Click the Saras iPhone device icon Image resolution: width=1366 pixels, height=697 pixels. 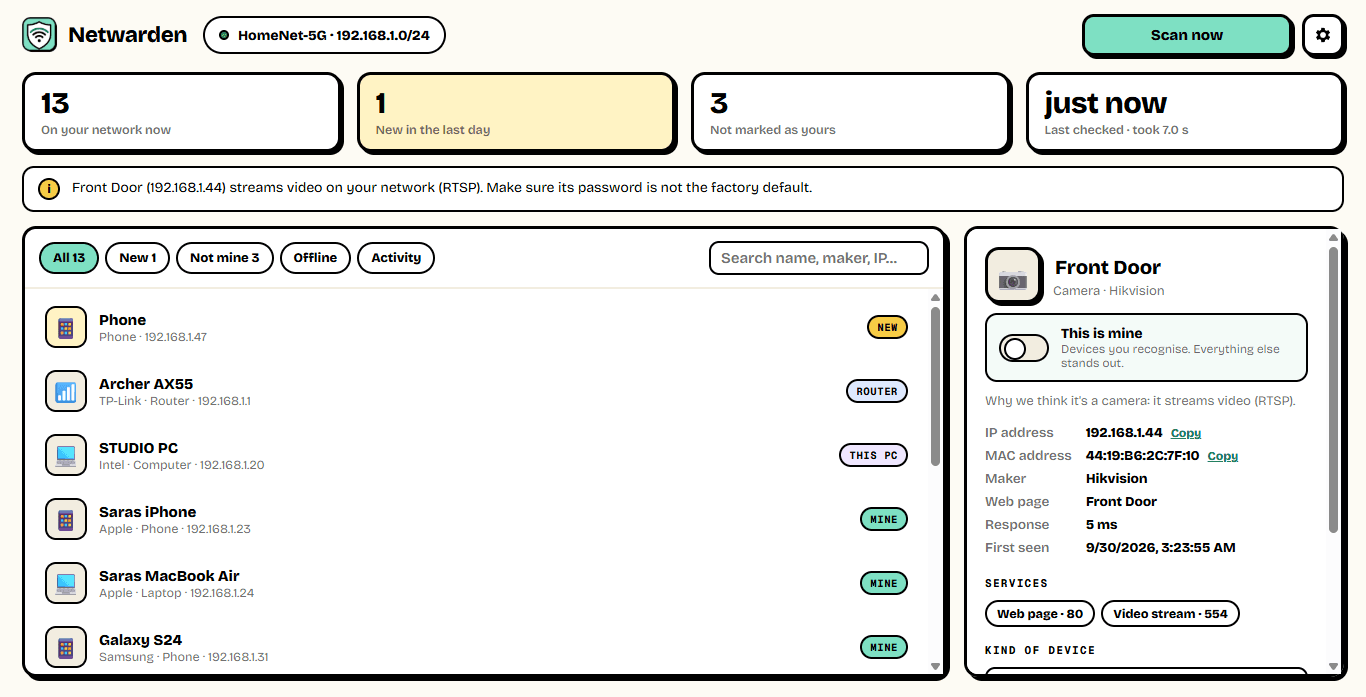(66, 519)
